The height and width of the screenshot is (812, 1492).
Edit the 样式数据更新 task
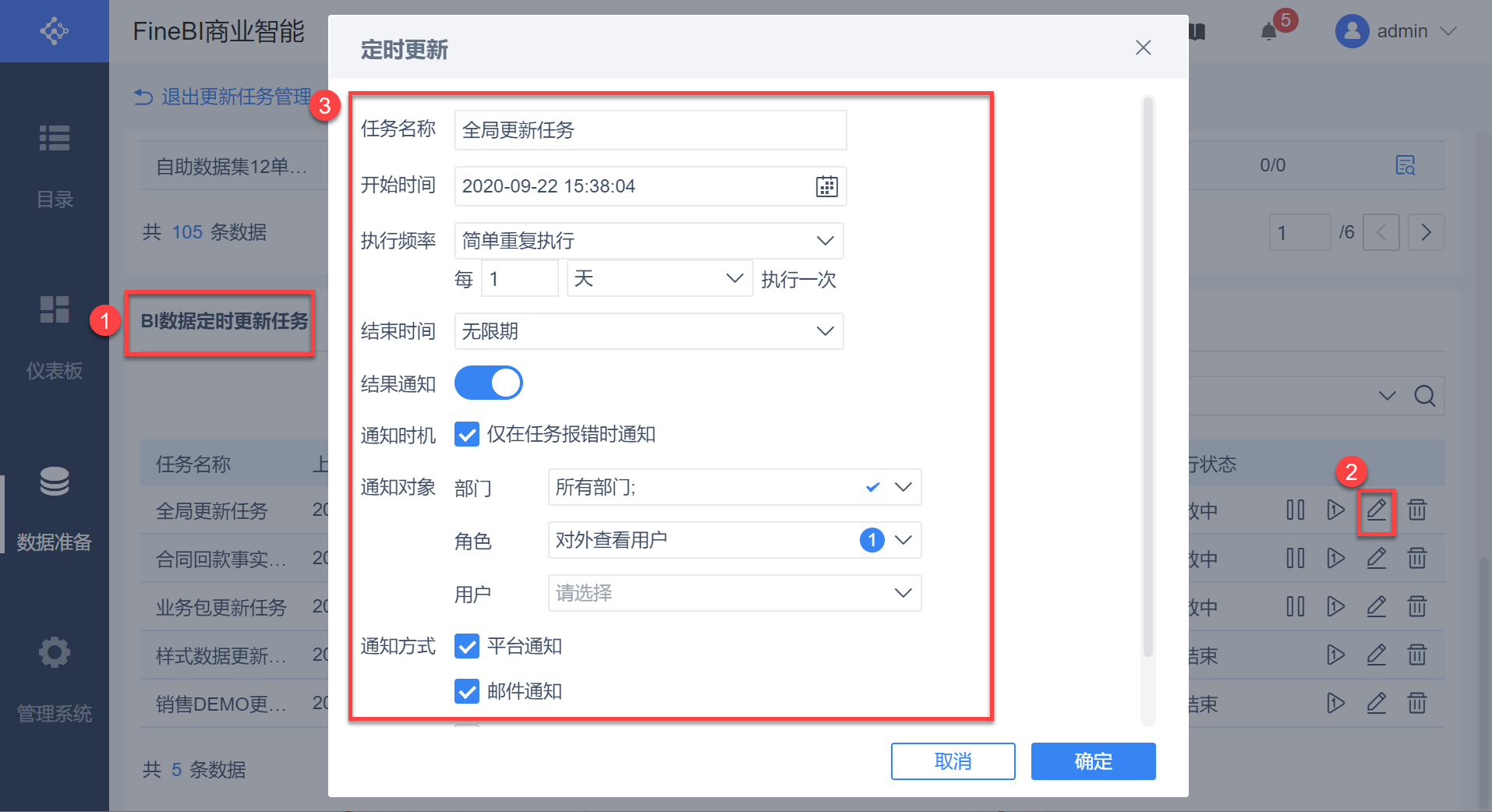[x=1377, y=655]
